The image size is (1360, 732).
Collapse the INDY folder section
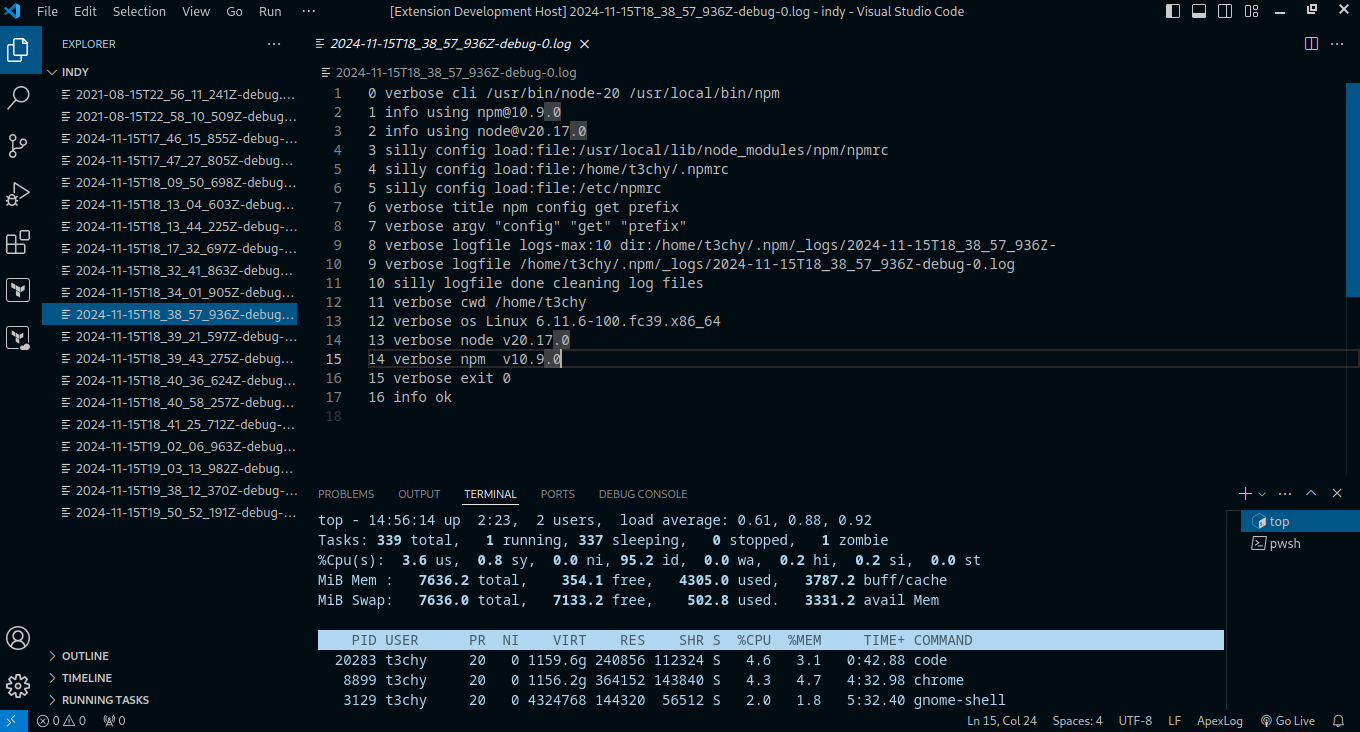(170, 72)
